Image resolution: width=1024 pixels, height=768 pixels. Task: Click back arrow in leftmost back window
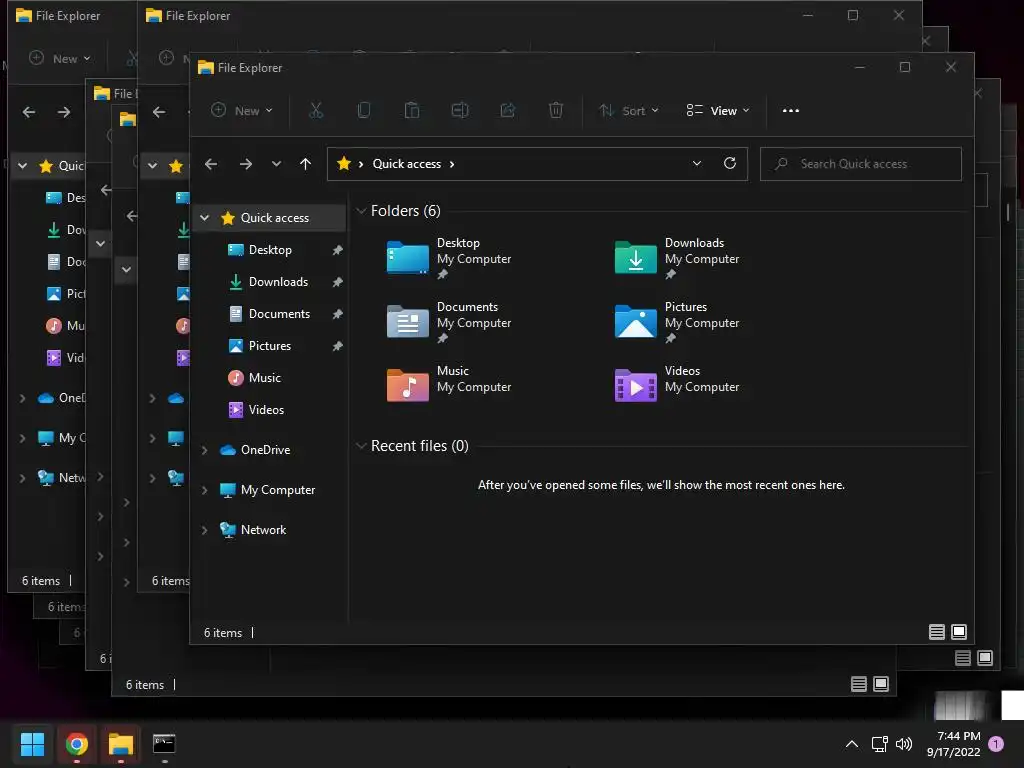[29, 112]
